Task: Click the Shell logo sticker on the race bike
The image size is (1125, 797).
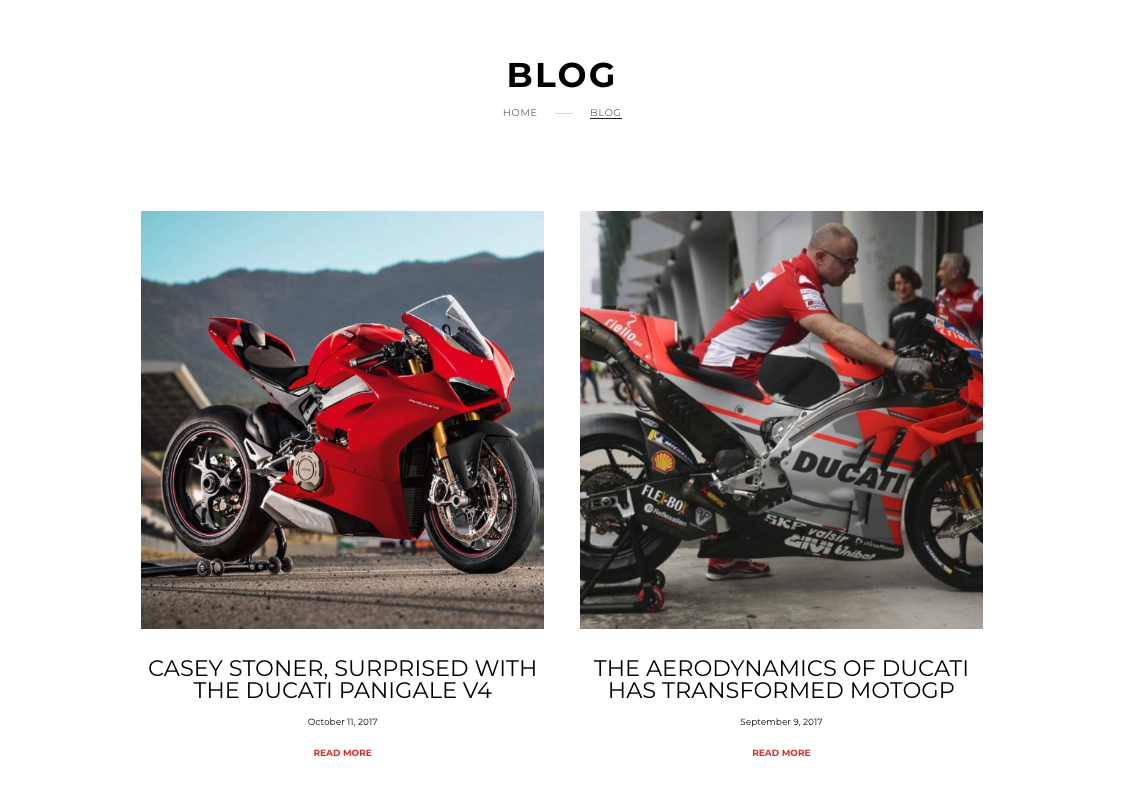Action: coord(662,461)
